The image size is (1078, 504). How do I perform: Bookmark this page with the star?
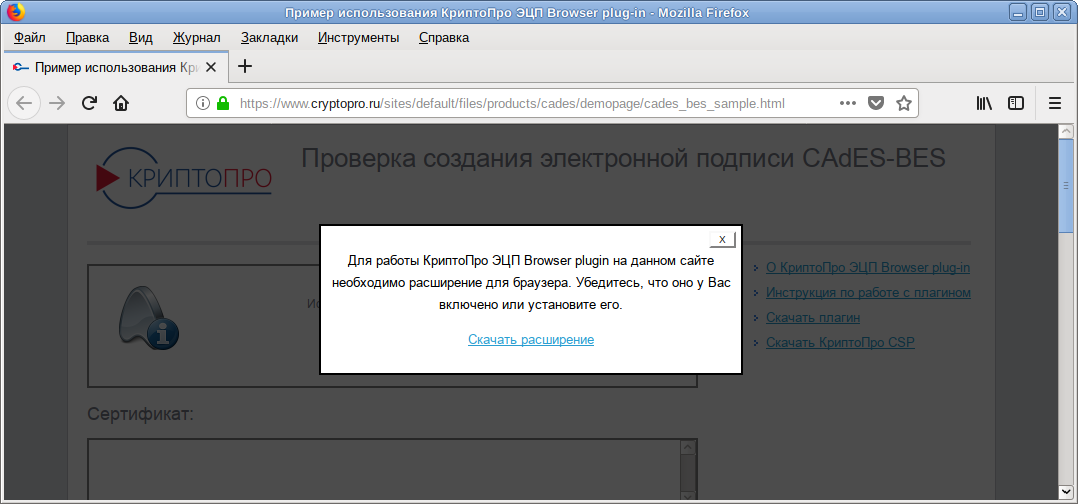[x=903, y=103]
